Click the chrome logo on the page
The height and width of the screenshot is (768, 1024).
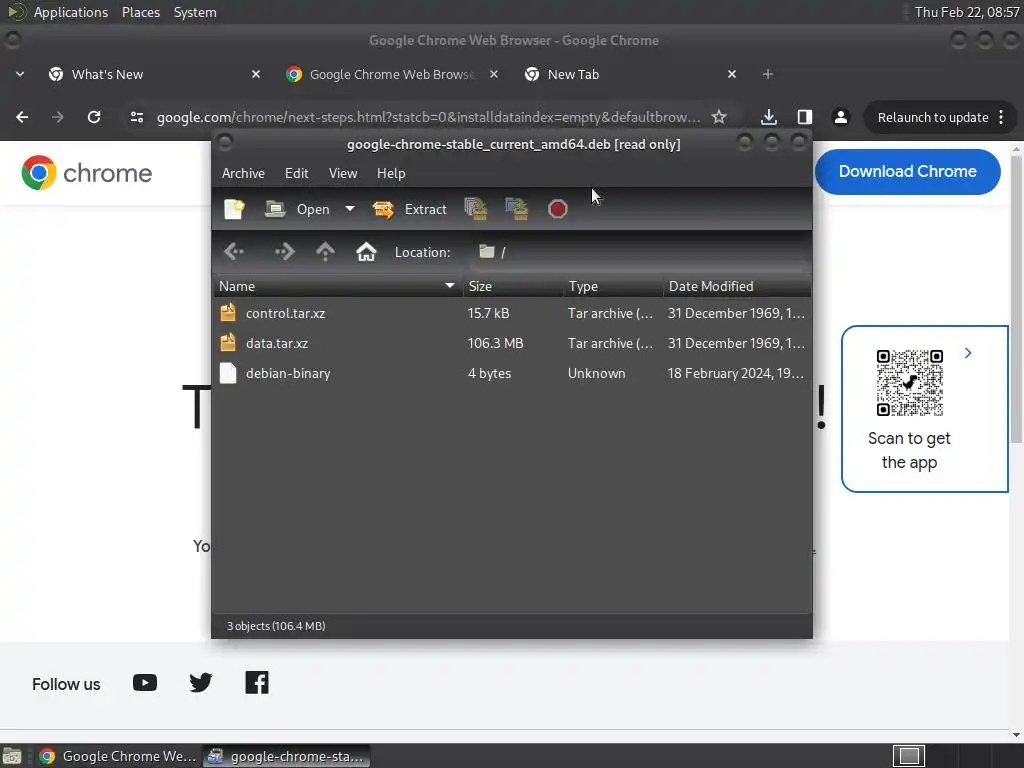(86, 173)
